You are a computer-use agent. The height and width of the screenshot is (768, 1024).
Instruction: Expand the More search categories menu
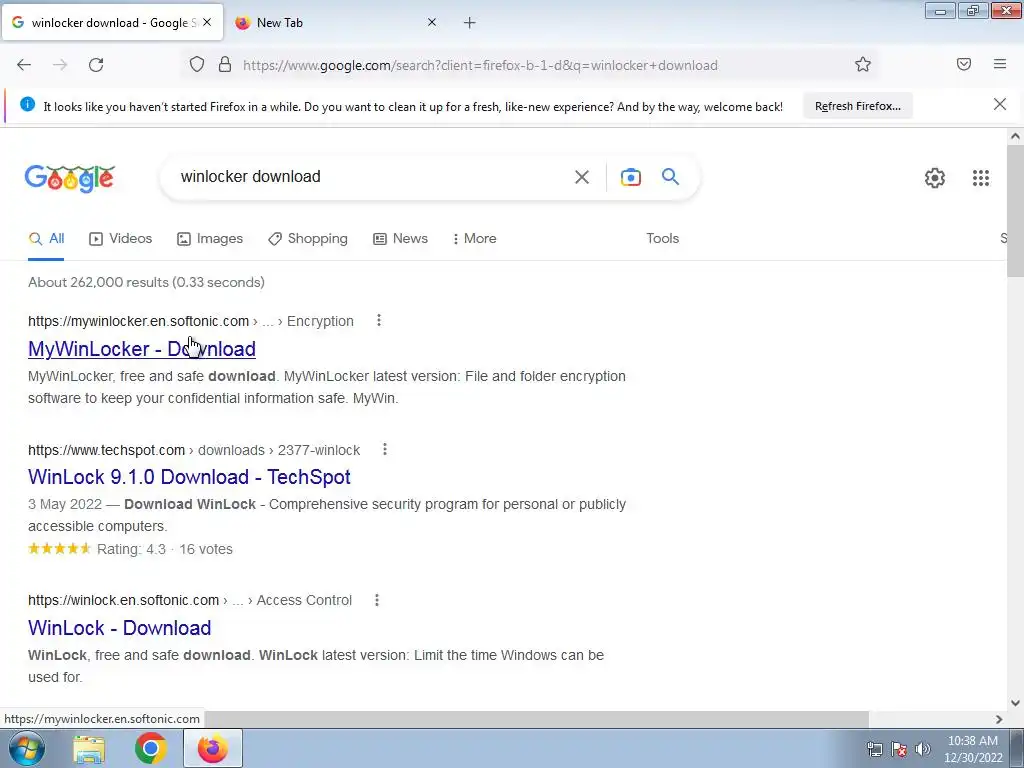(475, 239)
